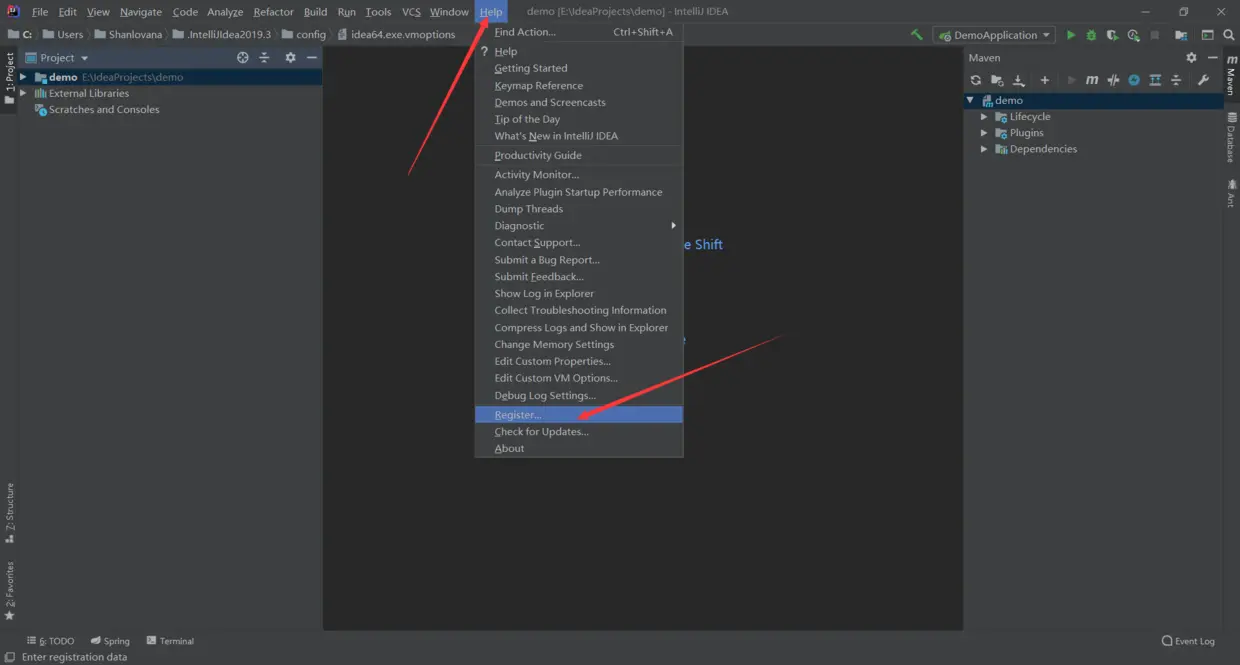The image size is (1240, 665).
Task: Choose Register... in the Help menu
Action: (x=578, y=414)
